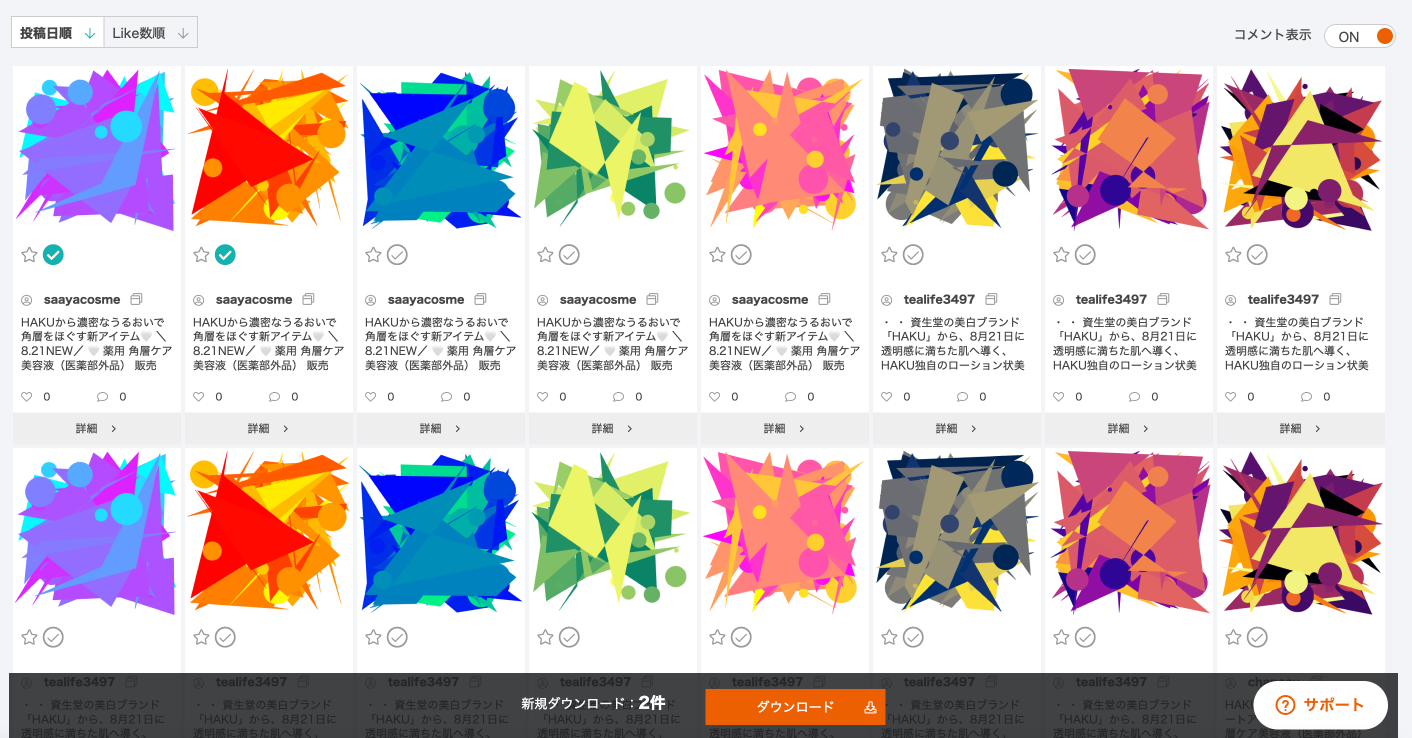
Task: Click the download icon in orange button
Action: coord(870,707)
